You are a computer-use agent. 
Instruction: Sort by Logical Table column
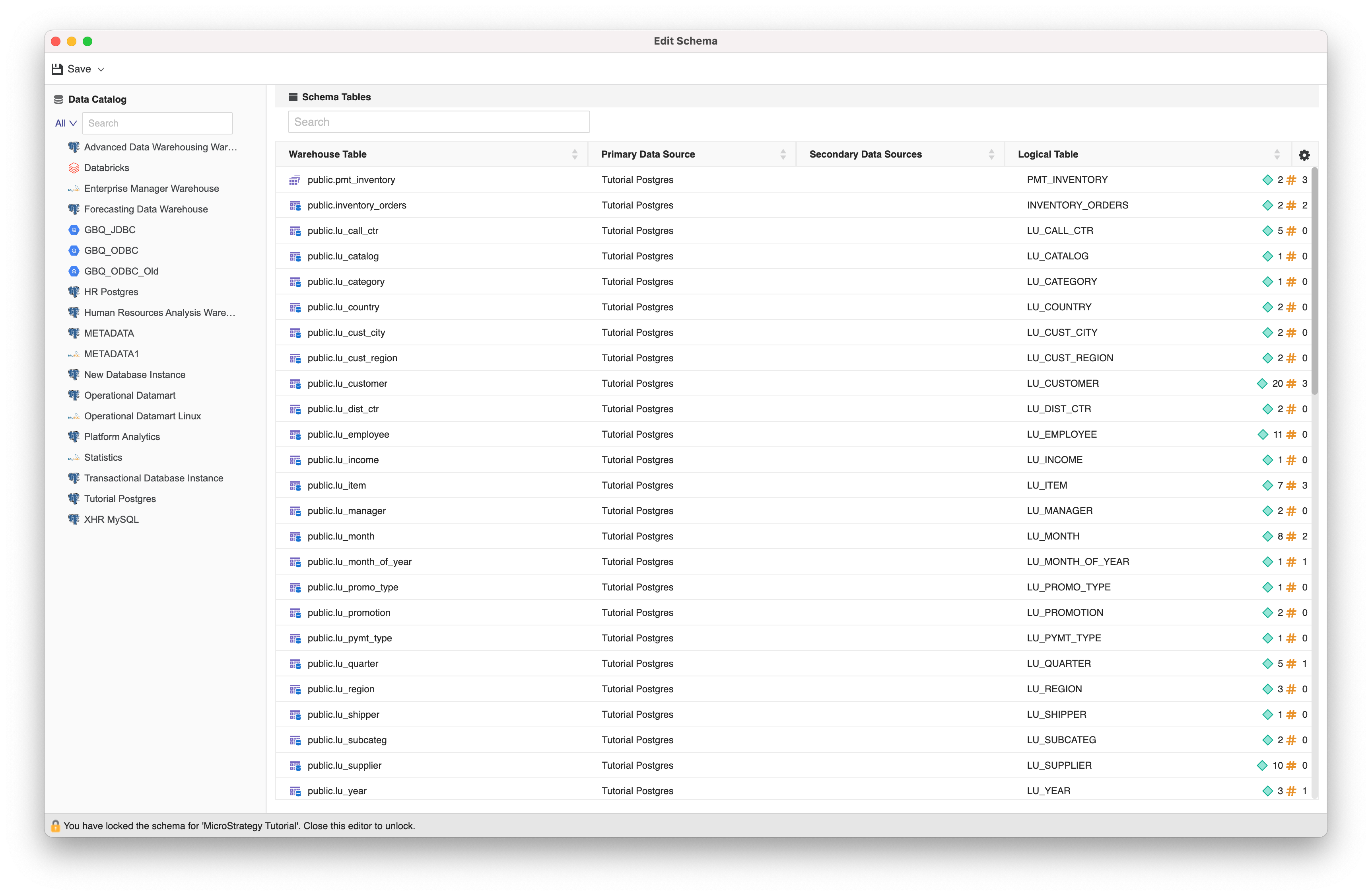pyautogui.click(x=1277, y=154)
